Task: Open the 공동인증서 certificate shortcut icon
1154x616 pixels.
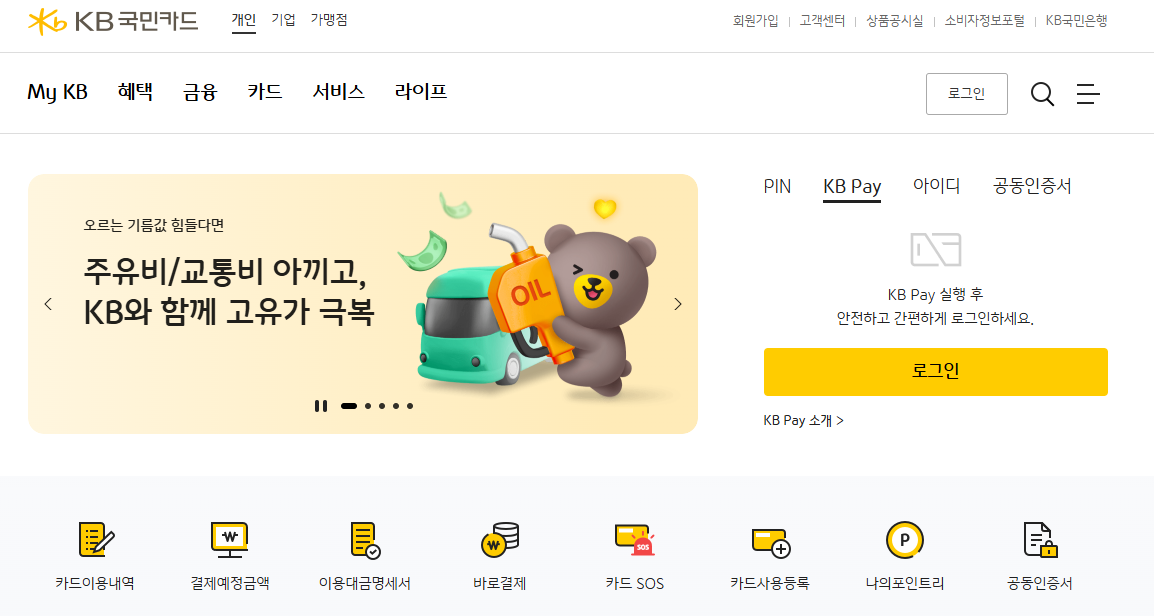Action: pyautogui.click(x=1039, y=540)
